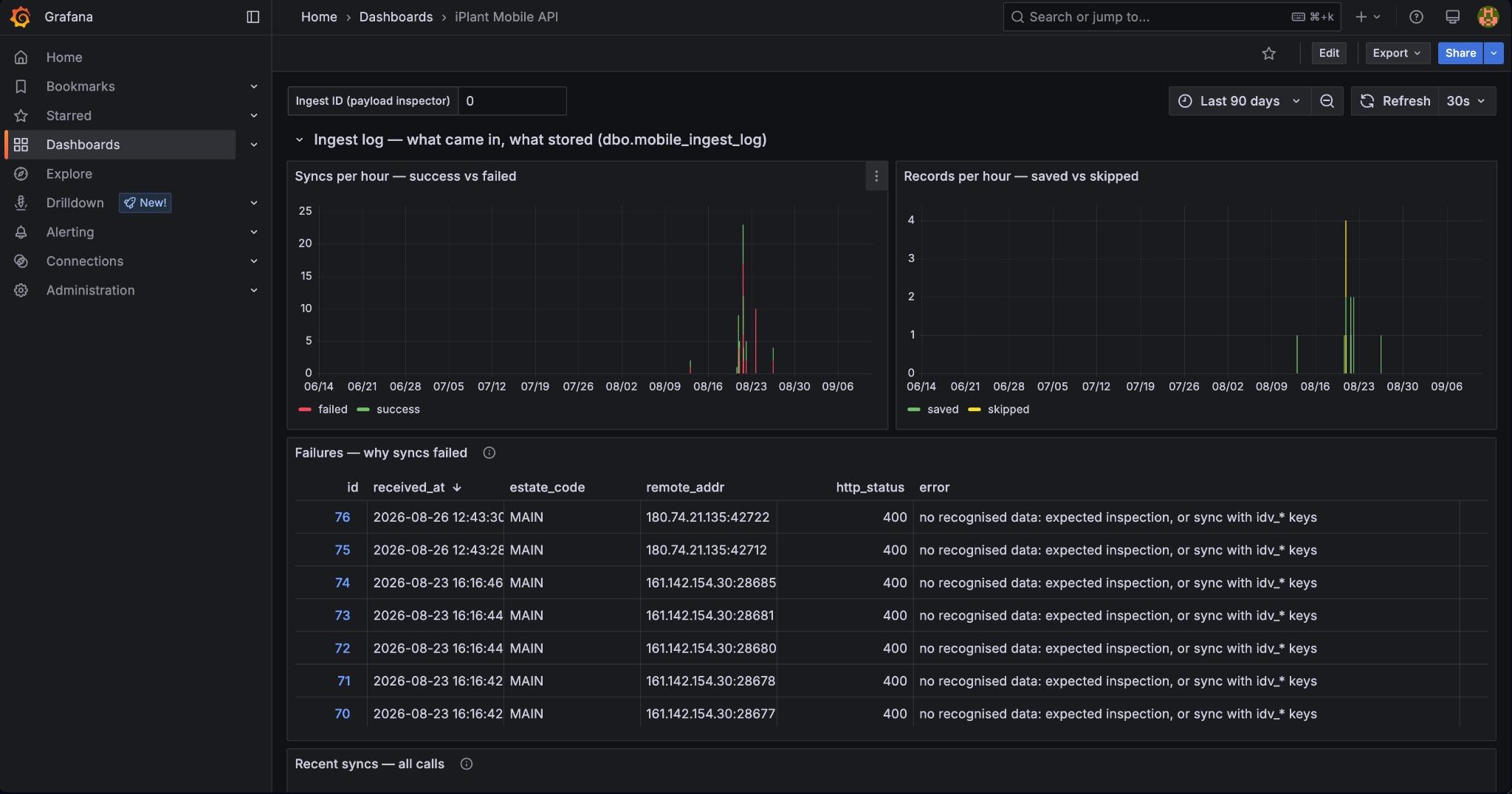Open the user avatar profile menu
This screenshot has width=1512, height=794.
pos(1488,17)
